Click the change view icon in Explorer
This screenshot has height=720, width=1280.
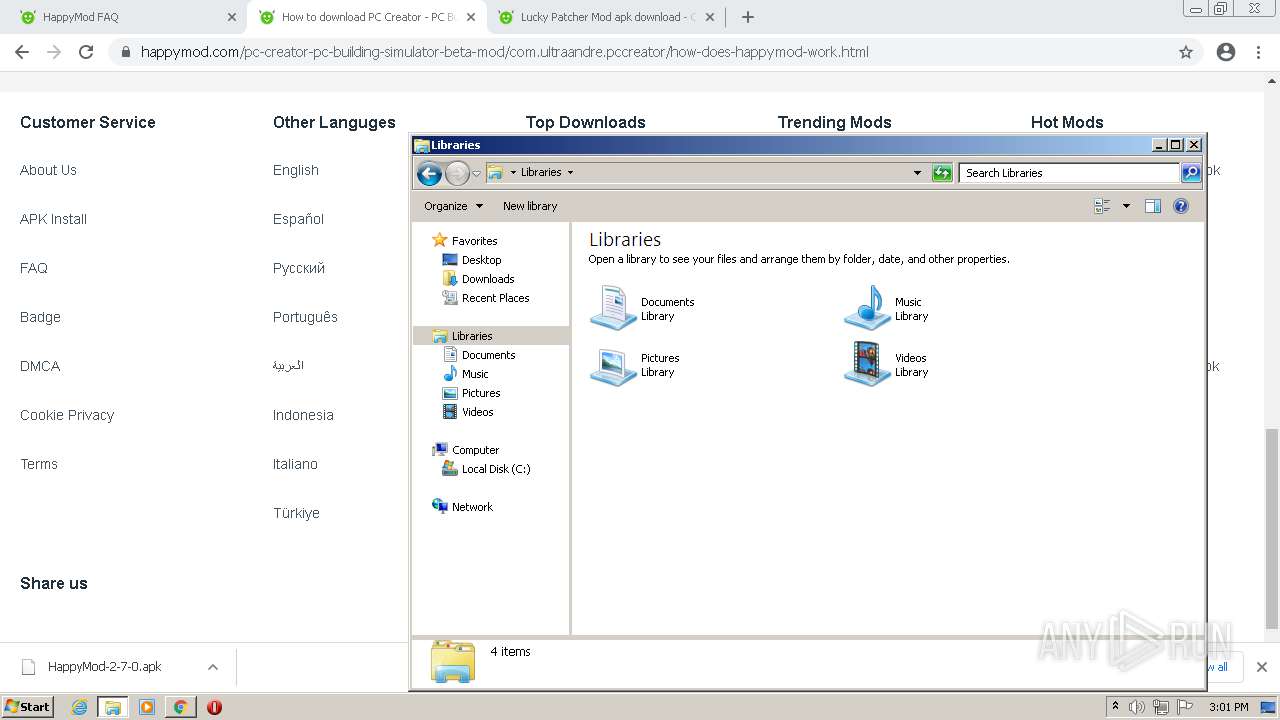(x=1103, y=206)
